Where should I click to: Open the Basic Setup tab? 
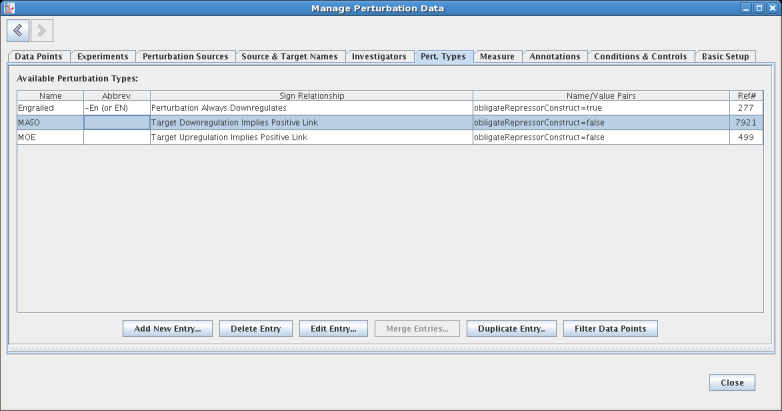pyautogui.click(x=725, y=56)
